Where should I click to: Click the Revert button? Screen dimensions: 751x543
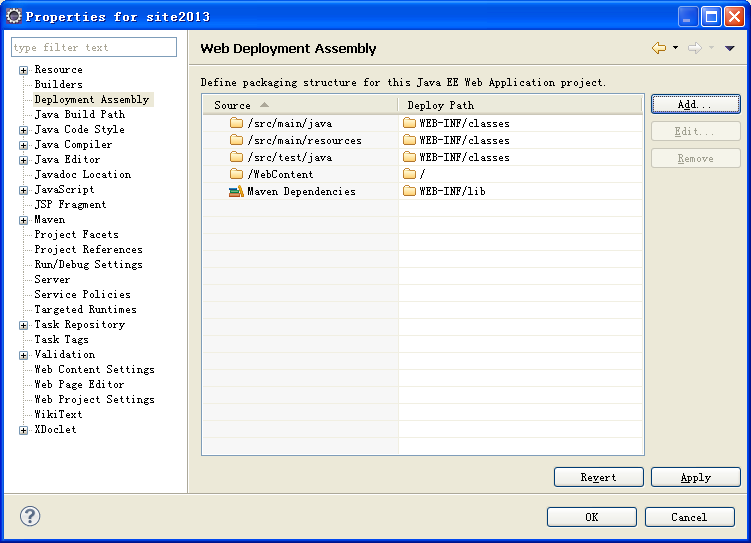599,477
